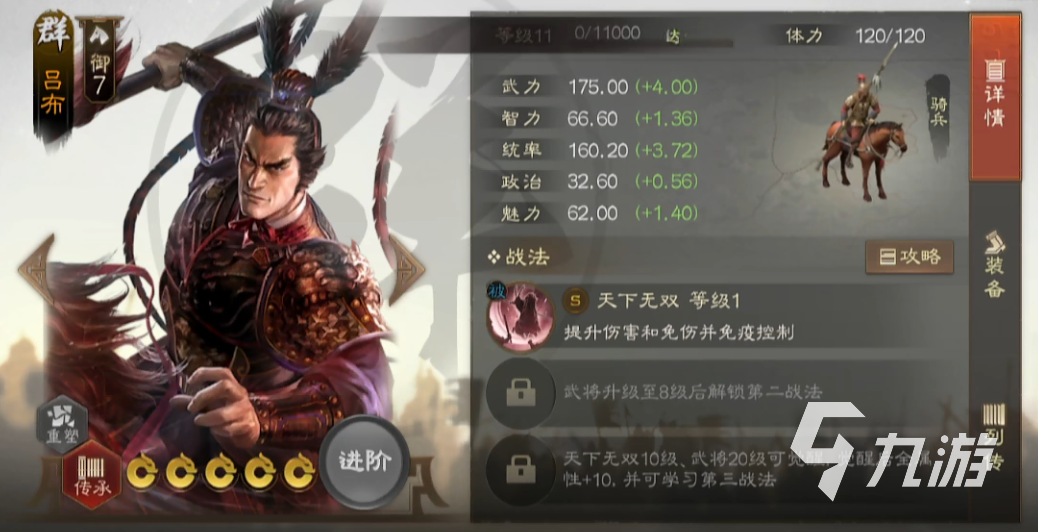
Task: Tap the red 传承 inheritance icon
Action: coord(91,474)
